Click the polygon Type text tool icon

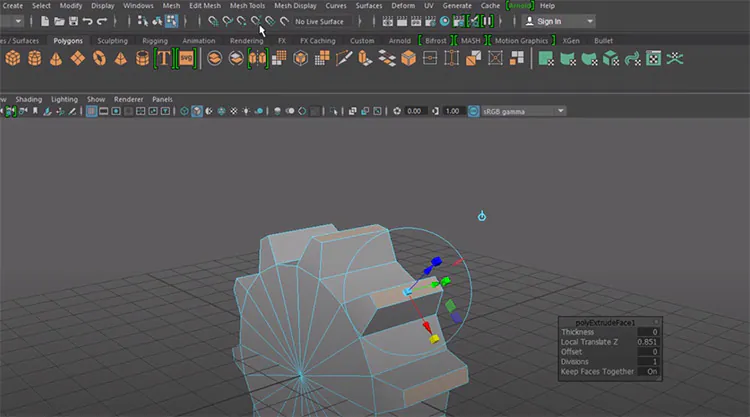[x=163, y=59]
